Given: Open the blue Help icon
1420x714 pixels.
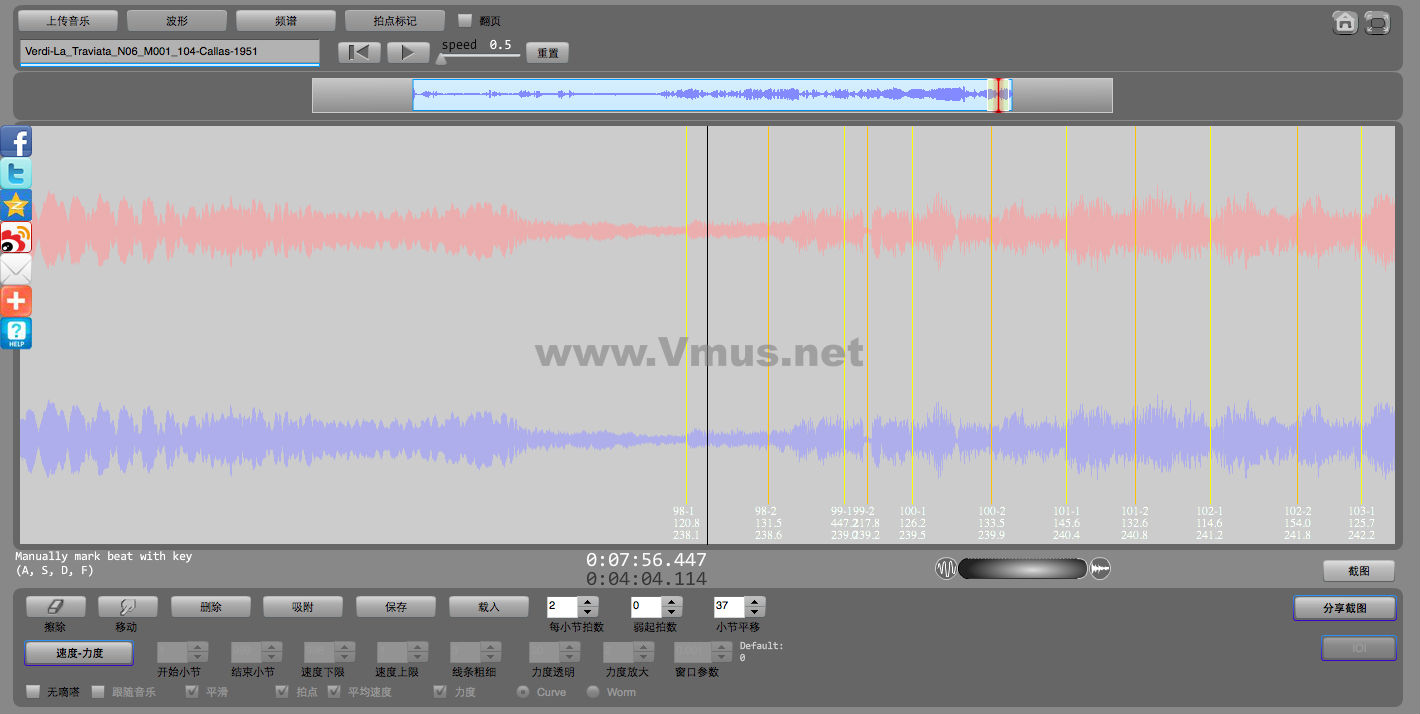Looking at the screenshot, I should click(17, 333).
